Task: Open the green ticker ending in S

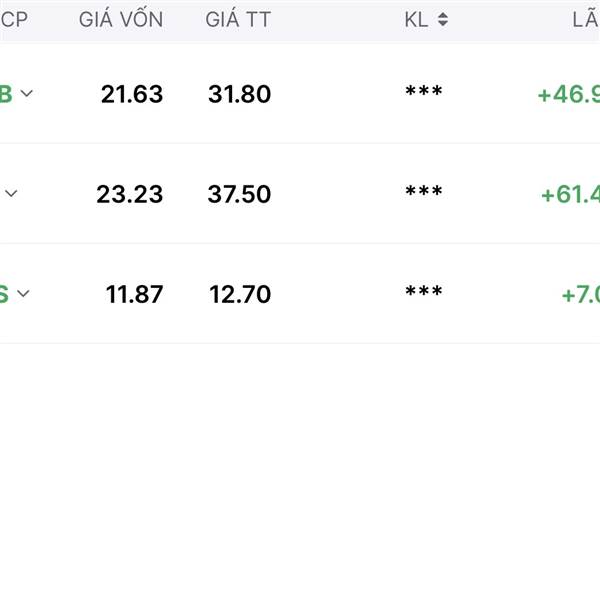Action: click(x=4, y=294)
